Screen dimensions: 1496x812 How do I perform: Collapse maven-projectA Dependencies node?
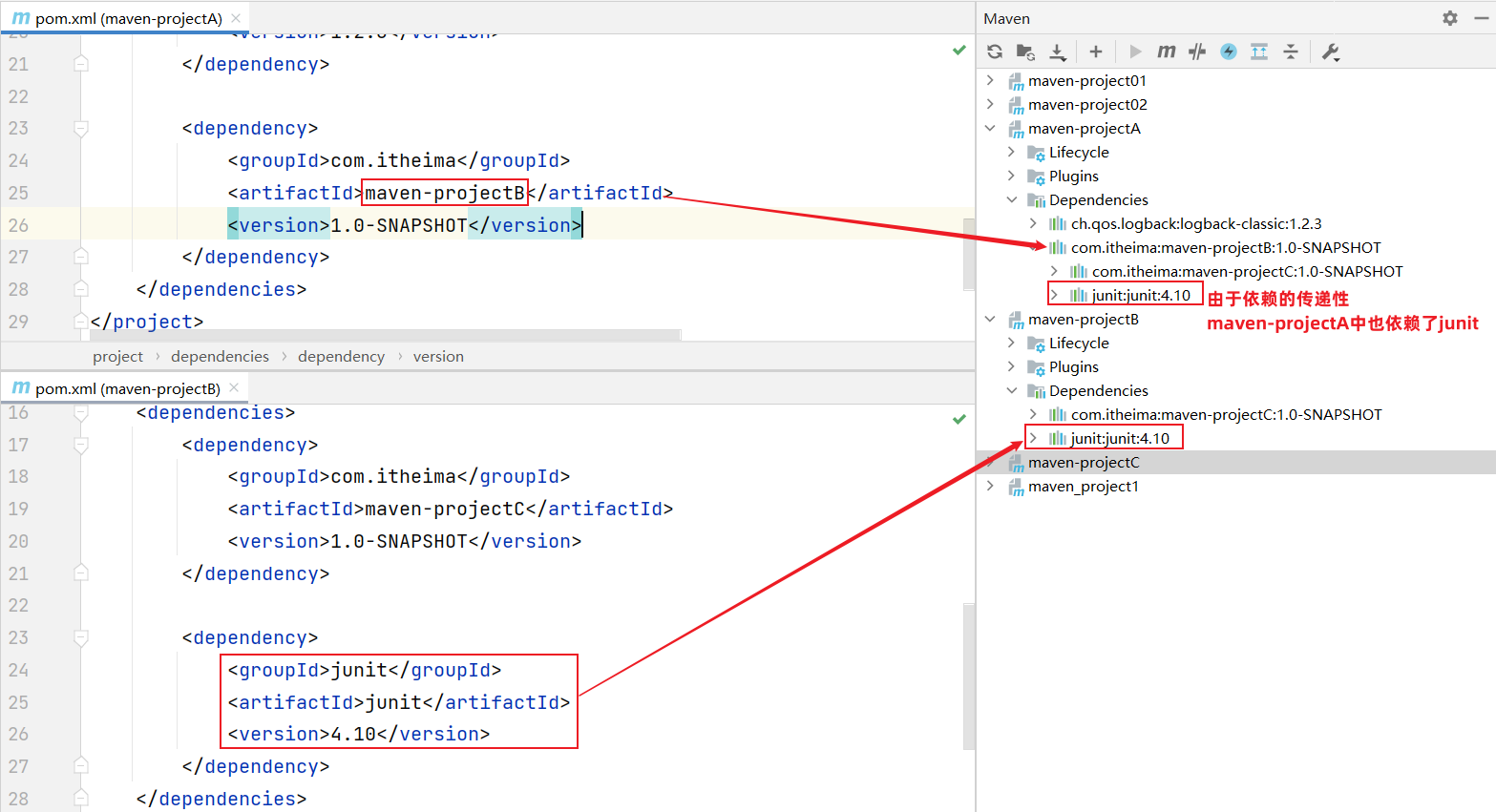(x=1012, y=199)
